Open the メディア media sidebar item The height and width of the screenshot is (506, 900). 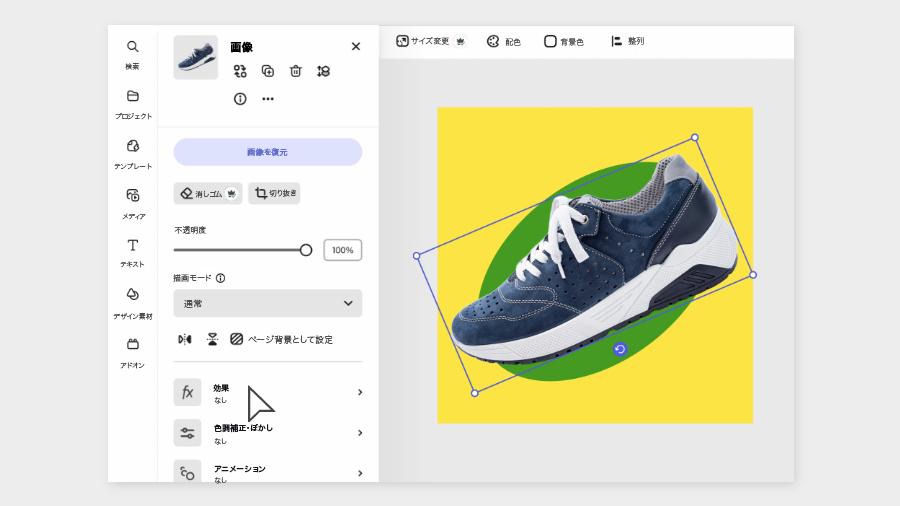point(133,204)
